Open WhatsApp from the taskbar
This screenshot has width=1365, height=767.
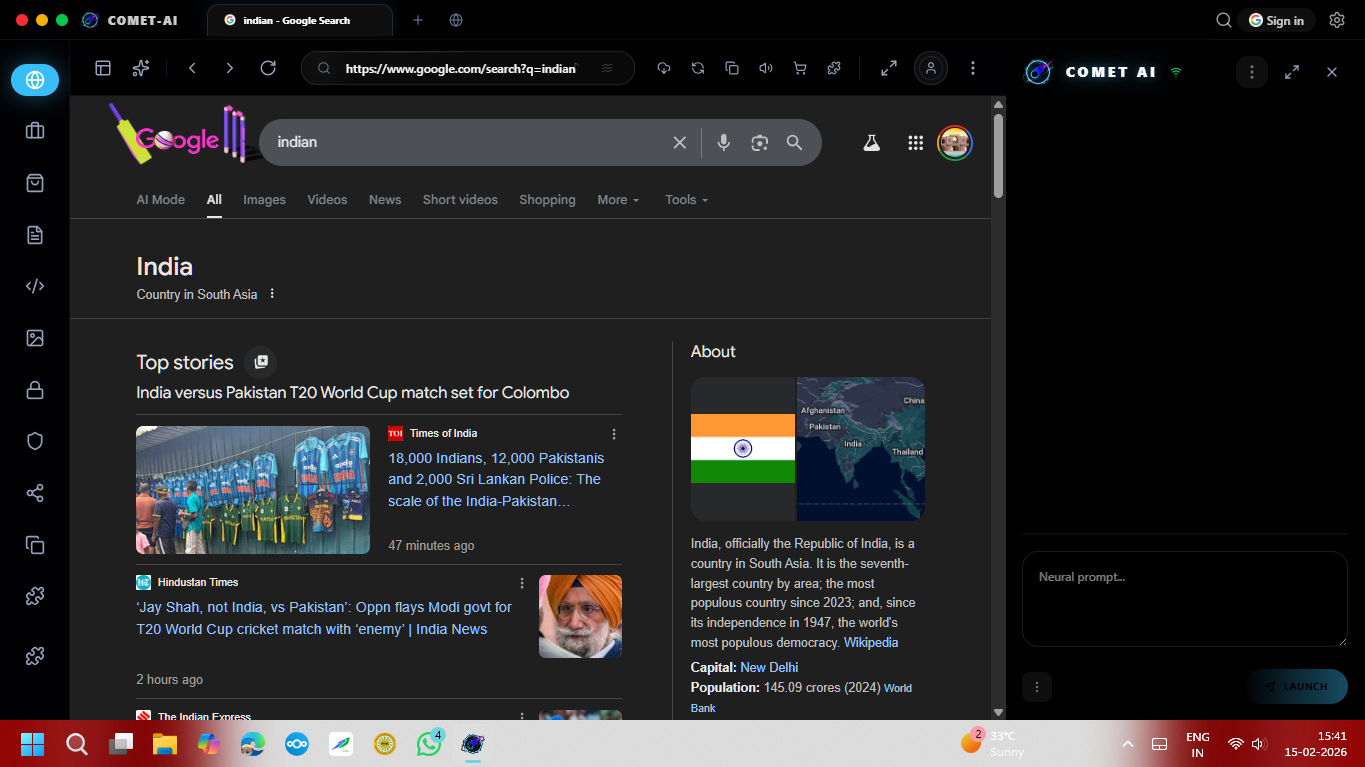430,743
